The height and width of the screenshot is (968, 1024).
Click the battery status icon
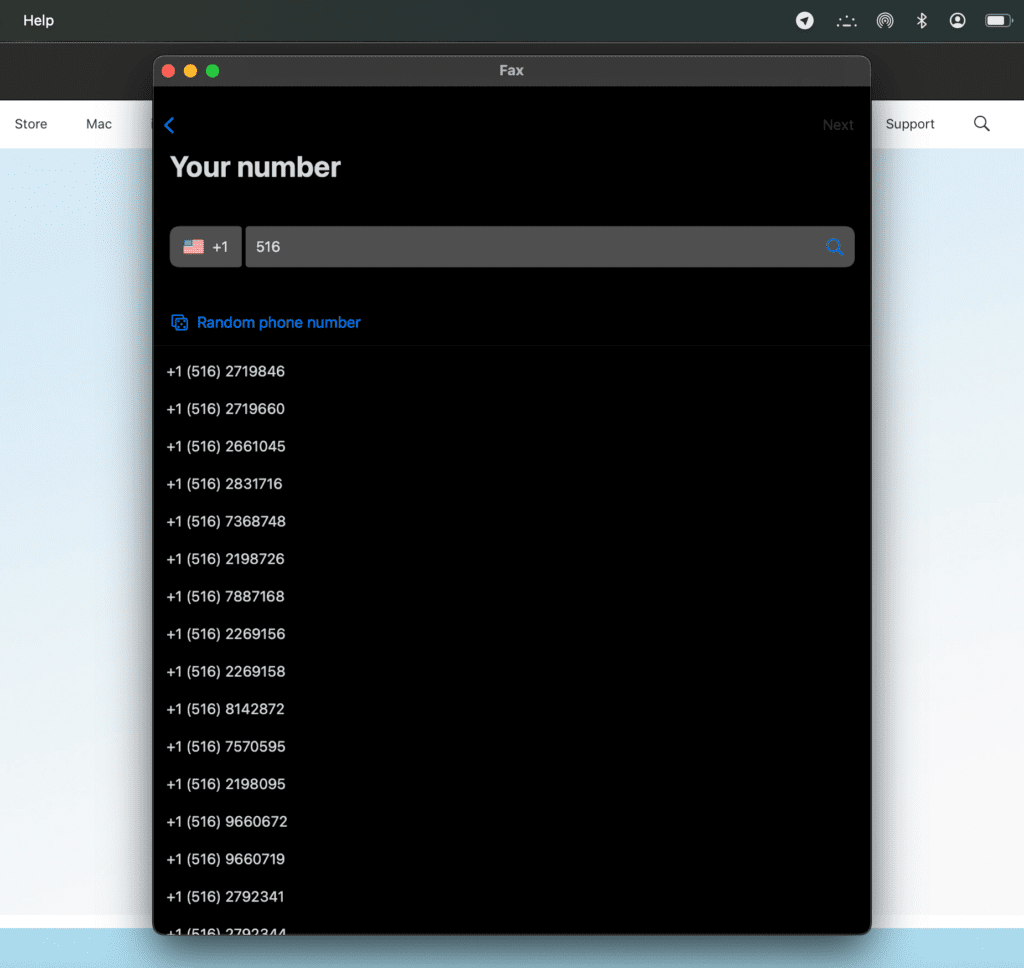point(998,20)
